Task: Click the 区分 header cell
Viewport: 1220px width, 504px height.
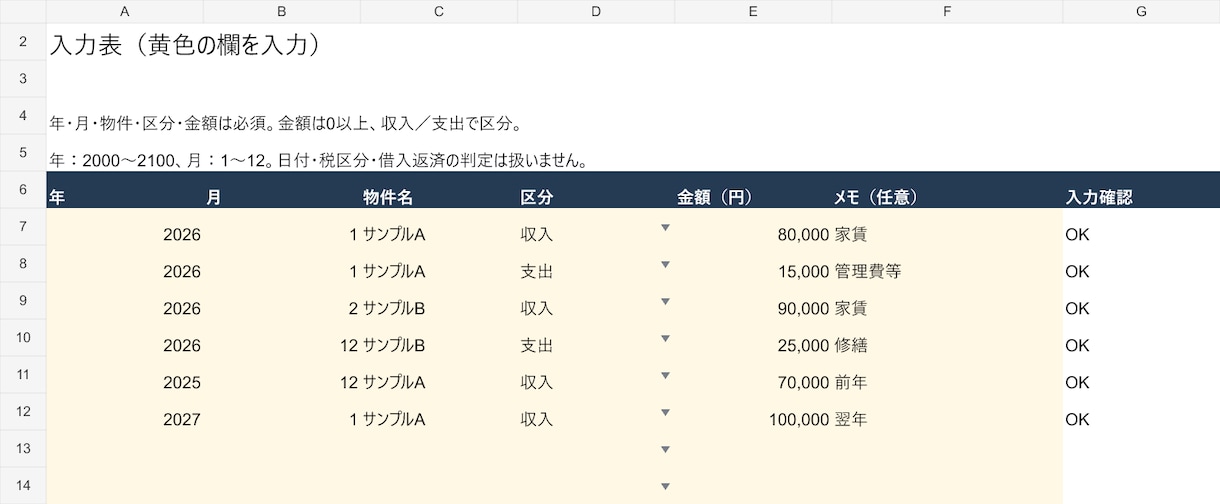Action: [x=596, y=190]
